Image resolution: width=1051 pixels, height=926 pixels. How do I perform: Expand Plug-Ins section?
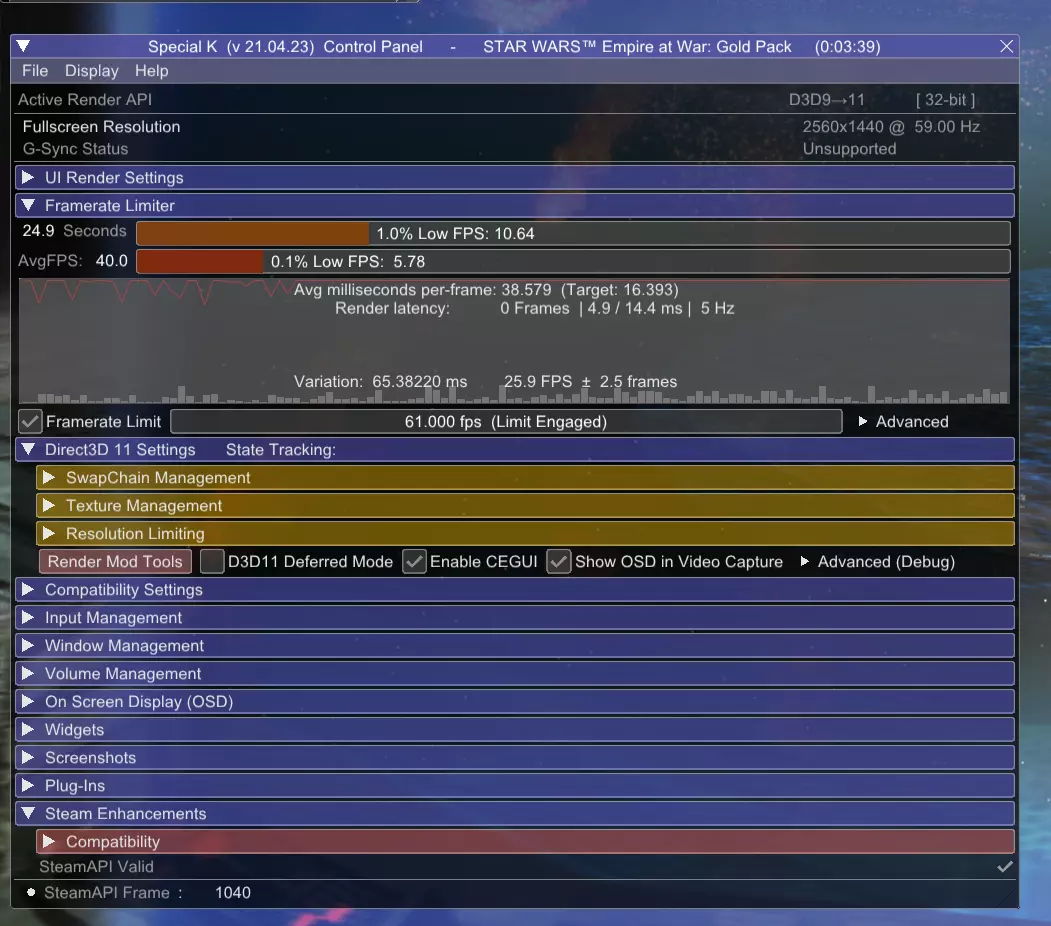[515, 786]
